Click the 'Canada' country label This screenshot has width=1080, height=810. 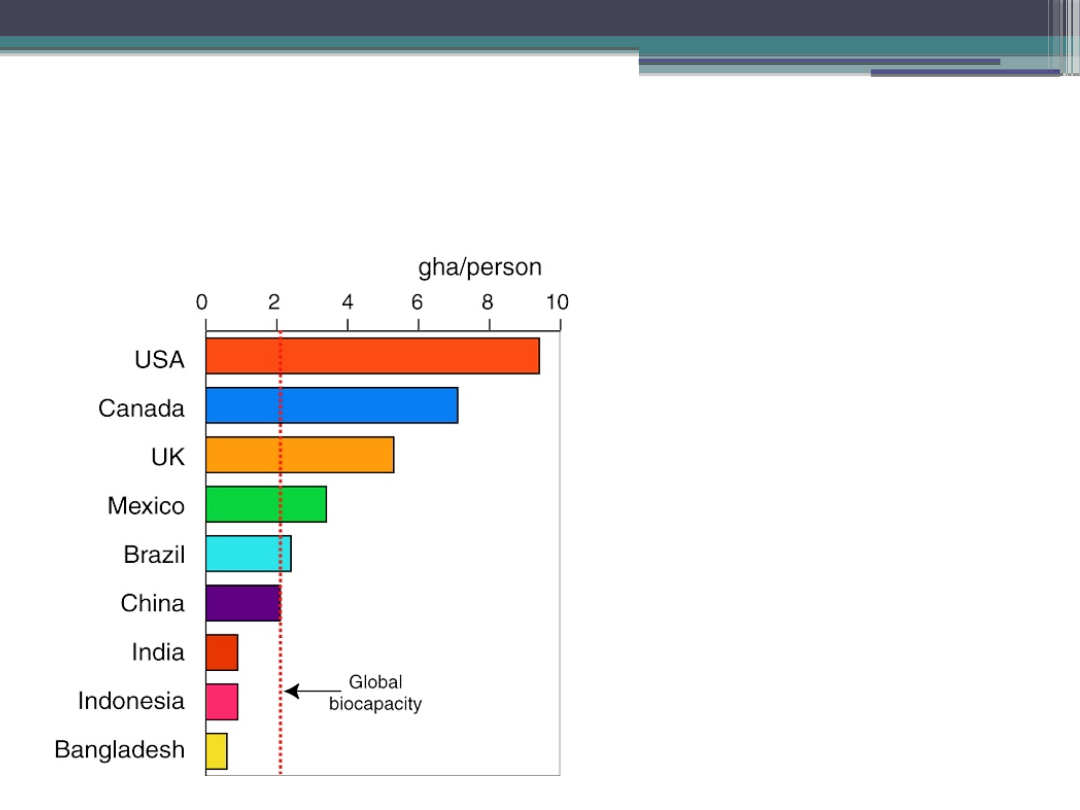click(x=141, y=408)
